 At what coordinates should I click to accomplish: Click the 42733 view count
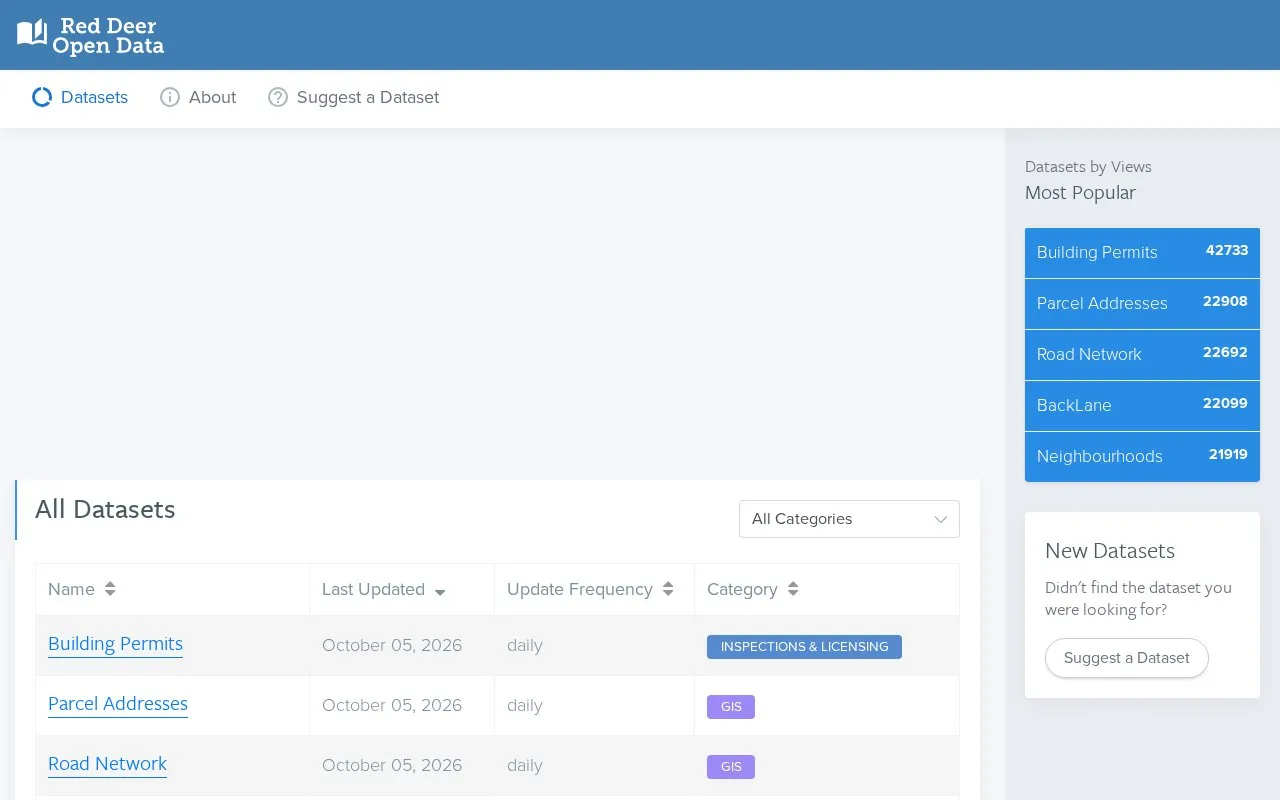pos(1227,250)
